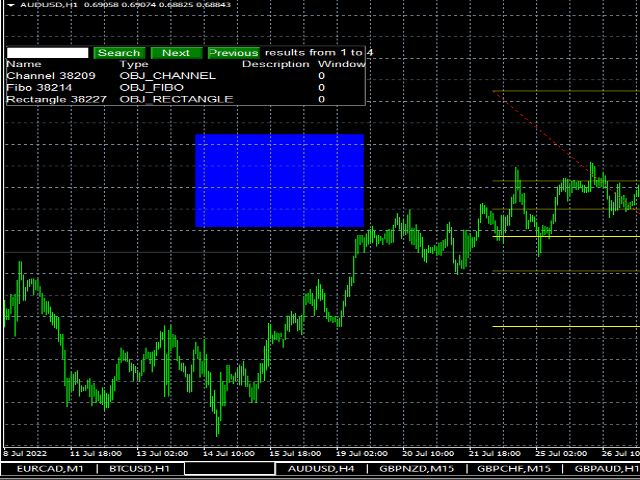
Task: Click the 13 Jul 02:00 time label
Action: tap(162, 454)
